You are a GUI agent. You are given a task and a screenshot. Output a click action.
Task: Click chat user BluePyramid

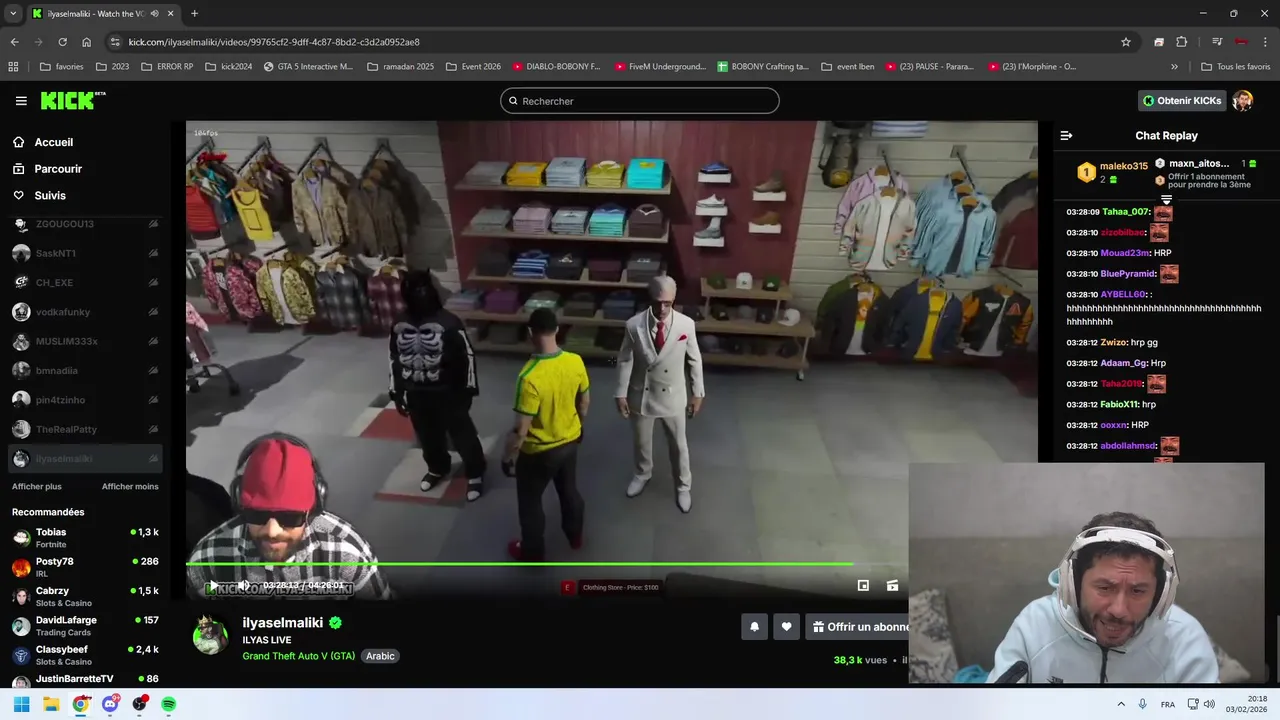[1128, 274]
